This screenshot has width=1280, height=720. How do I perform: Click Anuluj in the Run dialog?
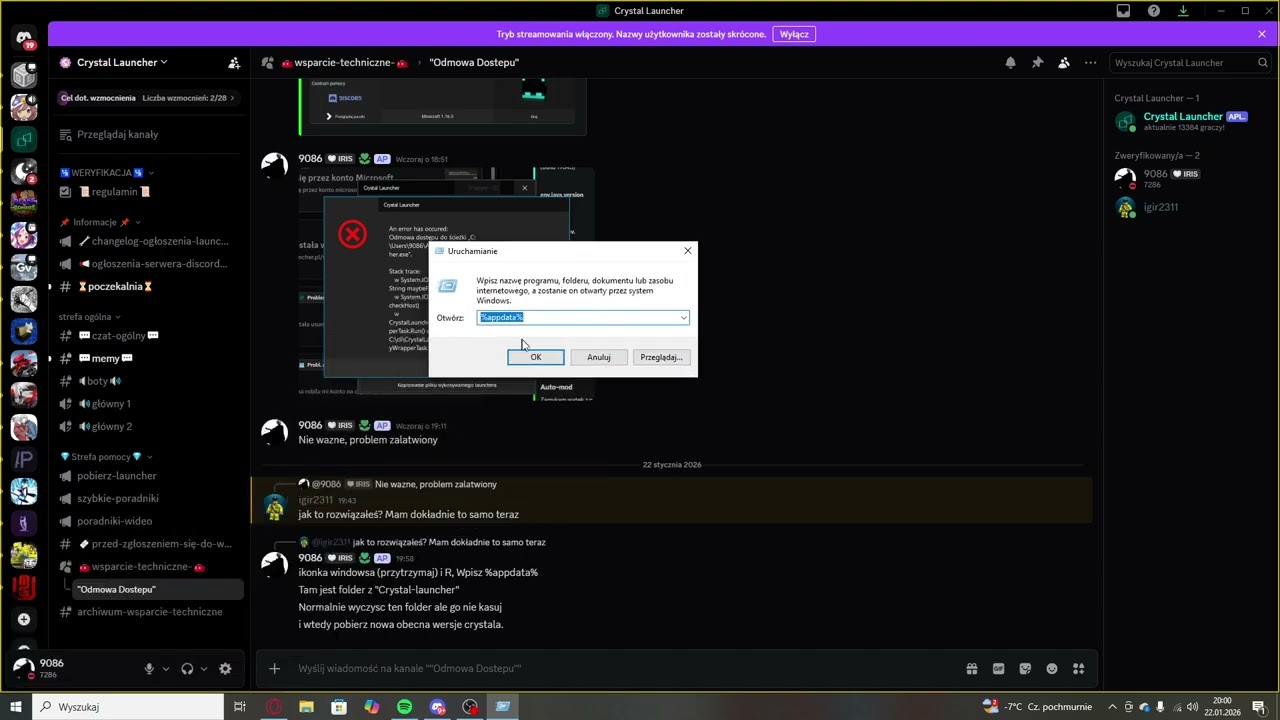click(x=598, y=357)
